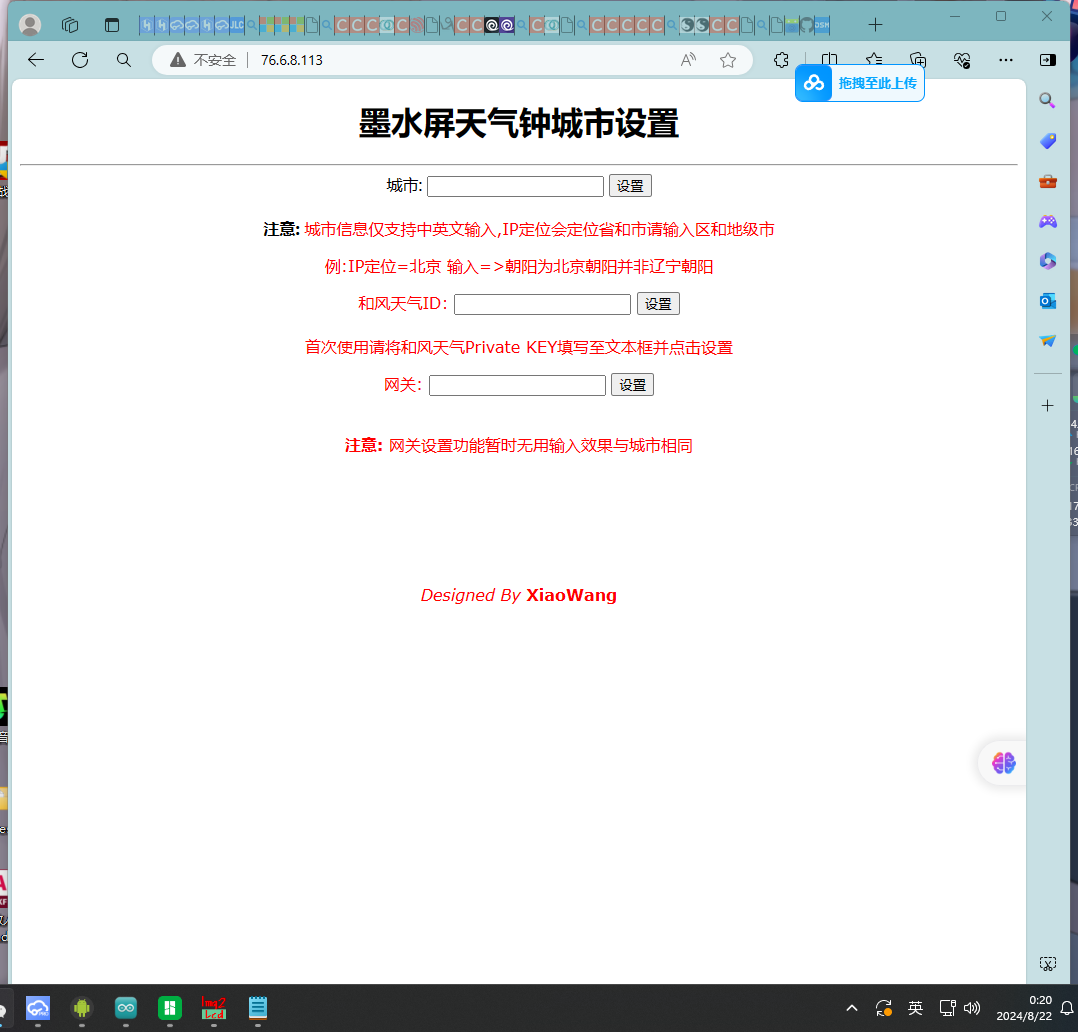The height and width of the screenshot is (1032, 1078).
Task: Expand hidden system tray icons chevron
Action: (852, 1008)
